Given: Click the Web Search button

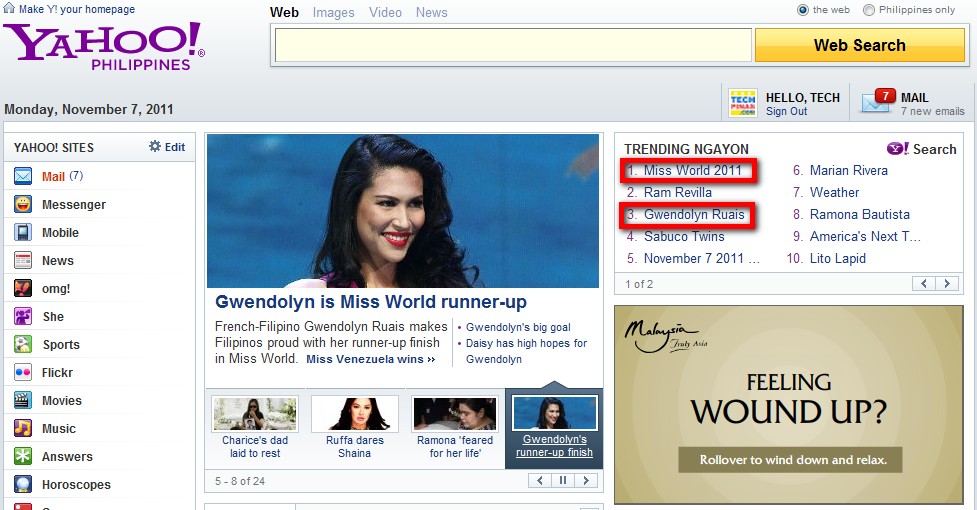Looking at the screenshot, I should coord(860,45).
